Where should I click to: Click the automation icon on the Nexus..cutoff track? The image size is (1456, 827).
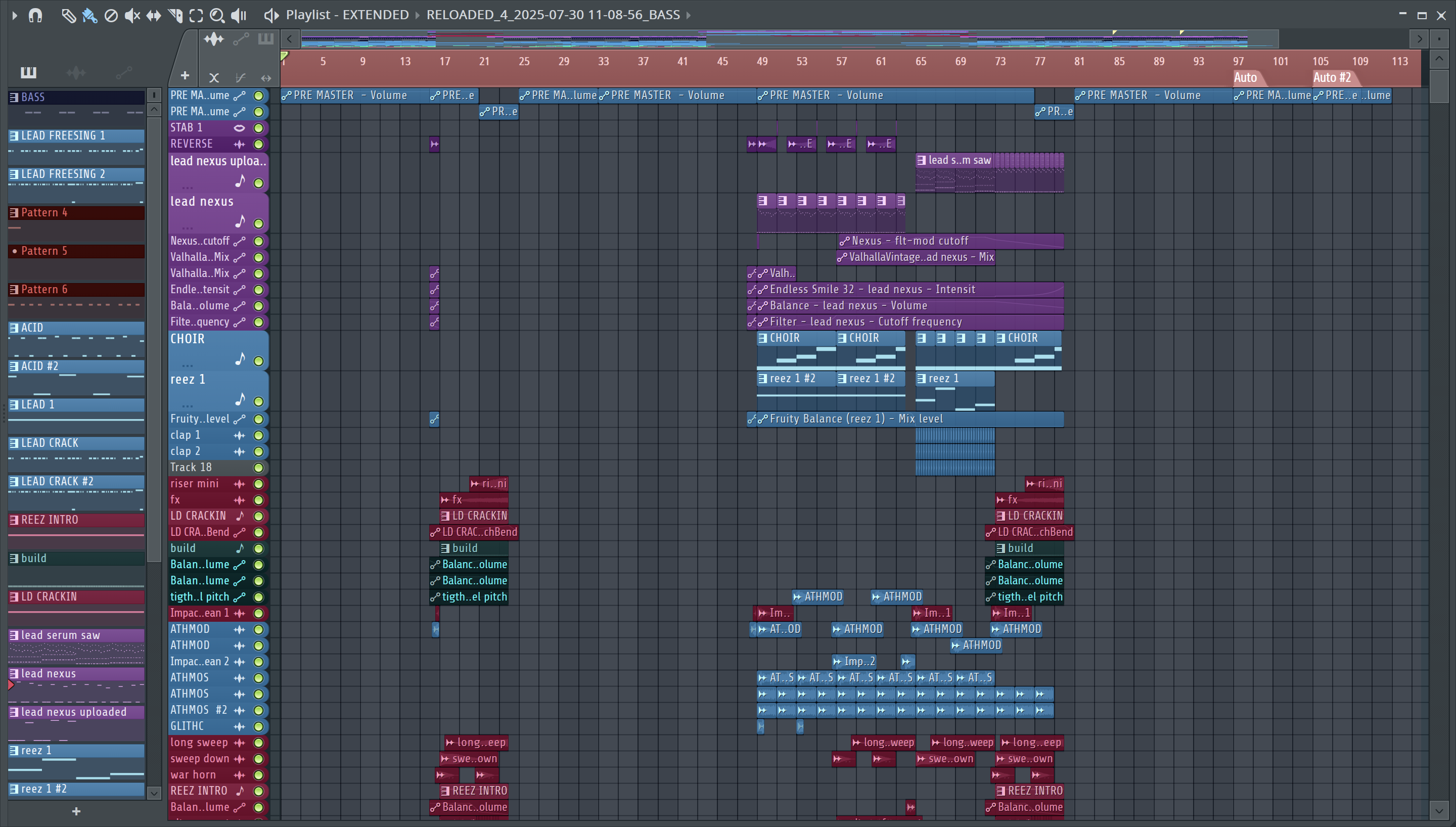240,242
